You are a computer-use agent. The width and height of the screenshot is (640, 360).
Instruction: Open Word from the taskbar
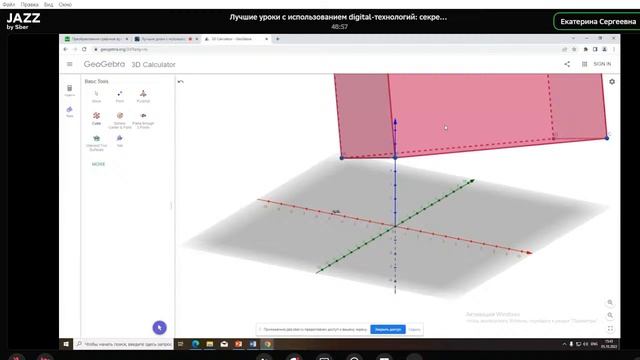pyautogui.click(x=253, y=344)
